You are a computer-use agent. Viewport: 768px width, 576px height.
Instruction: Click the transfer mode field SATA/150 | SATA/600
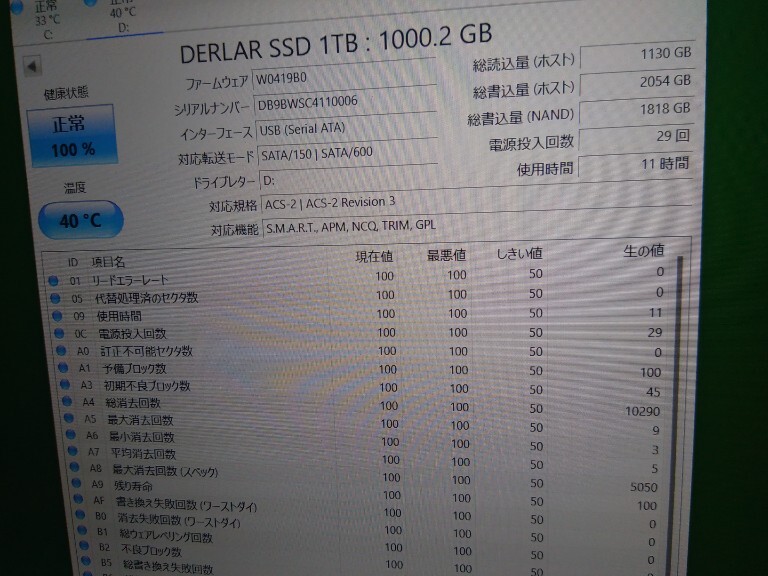click(347, 154)
